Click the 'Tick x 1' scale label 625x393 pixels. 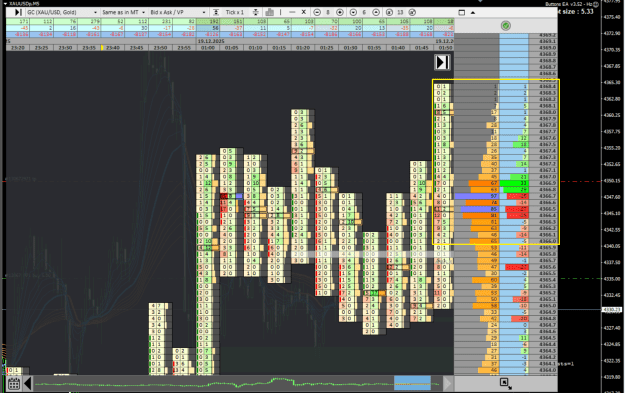point(234,12)
